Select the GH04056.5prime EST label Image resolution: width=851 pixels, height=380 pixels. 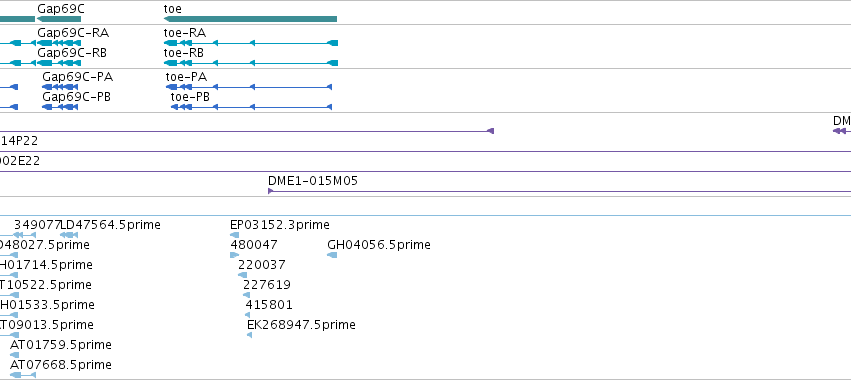(x=379, y=245)
